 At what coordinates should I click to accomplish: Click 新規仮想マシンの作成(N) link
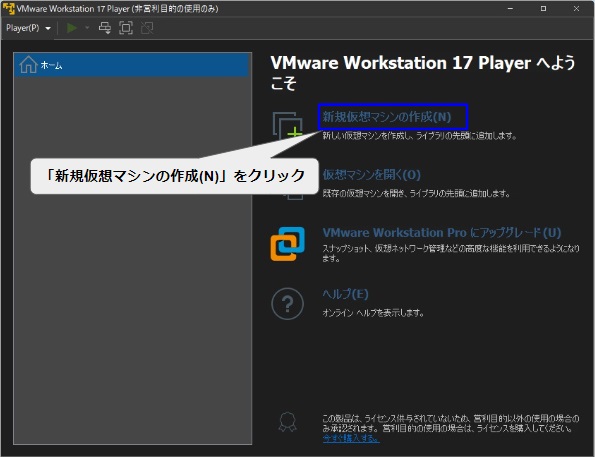(x=387, y=117)
